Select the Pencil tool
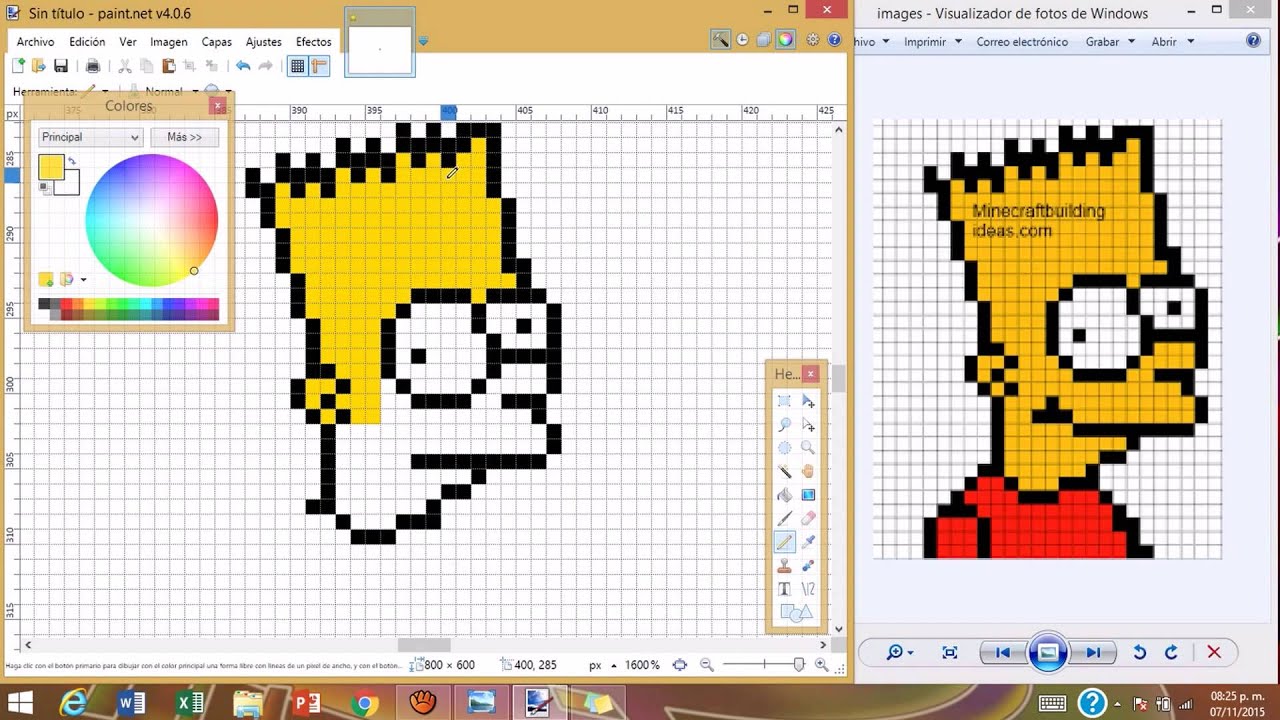Viewport: 1280px width, 720px height. pyautogui.click(x=785, y=542)
